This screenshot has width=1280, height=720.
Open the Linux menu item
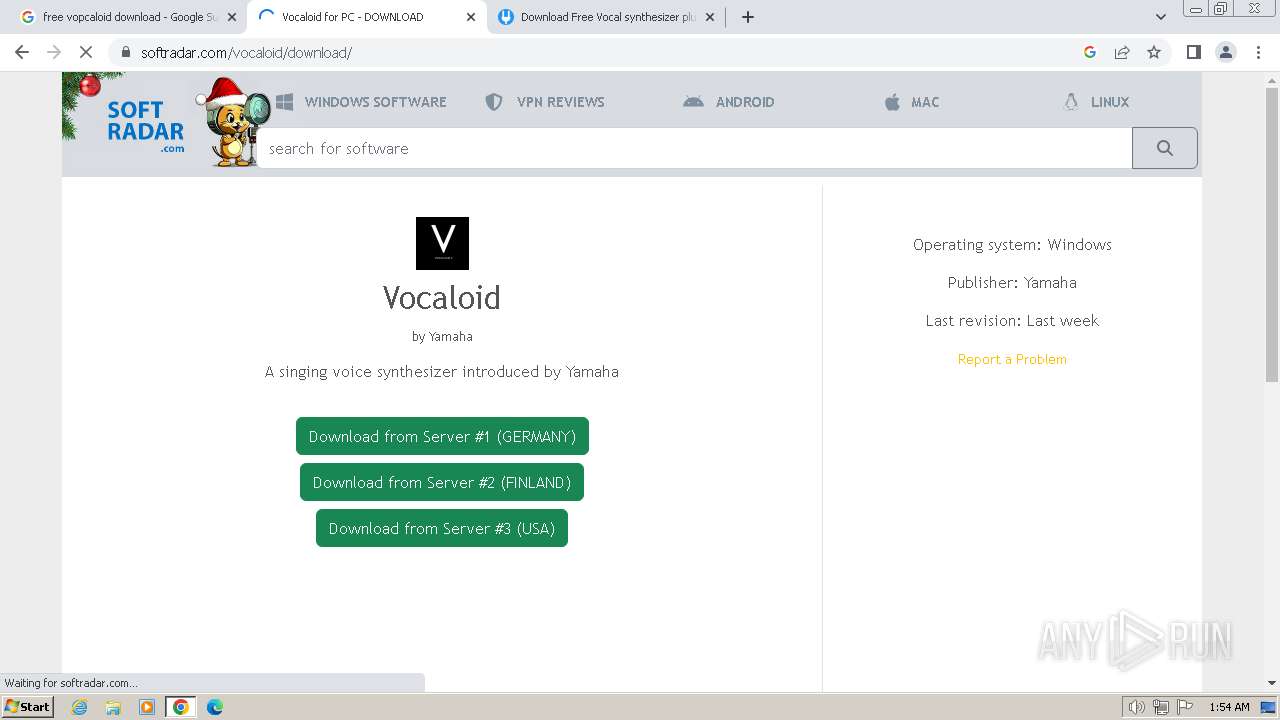point(1096,102)
